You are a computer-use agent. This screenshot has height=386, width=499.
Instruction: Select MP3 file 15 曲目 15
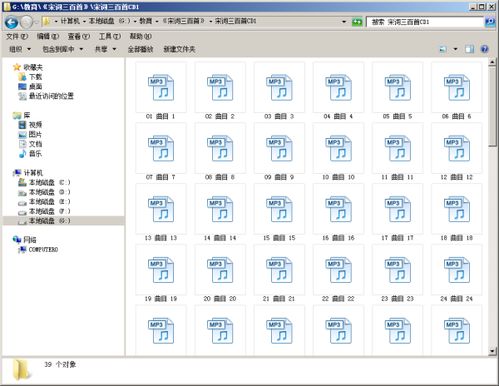click(279, 212)
